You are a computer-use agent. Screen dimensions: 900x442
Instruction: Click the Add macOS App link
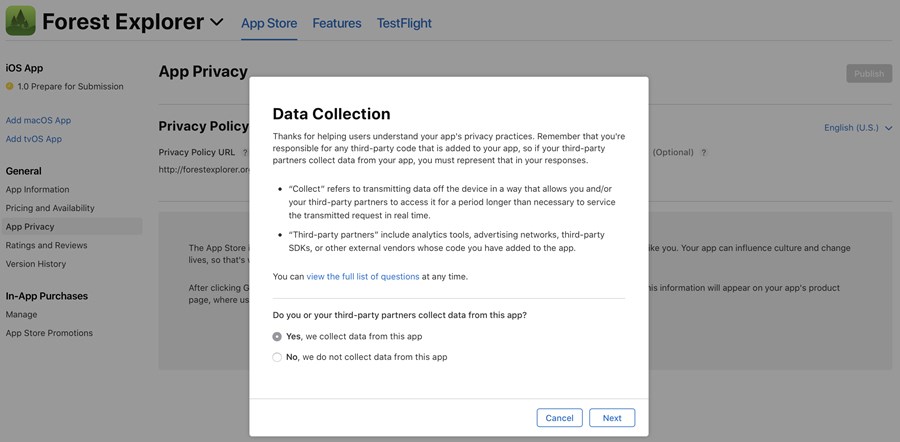pyautogui.click(x=38, y=120)
